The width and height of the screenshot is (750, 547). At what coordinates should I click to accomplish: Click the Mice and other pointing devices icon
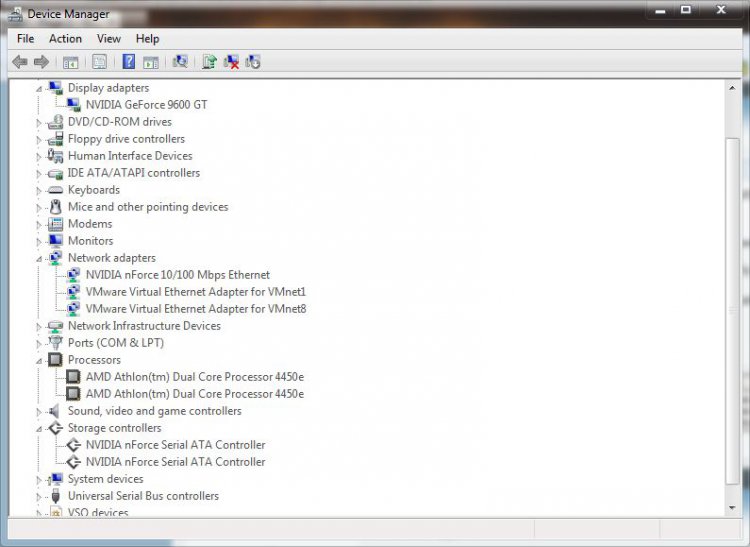coord(55,207)
